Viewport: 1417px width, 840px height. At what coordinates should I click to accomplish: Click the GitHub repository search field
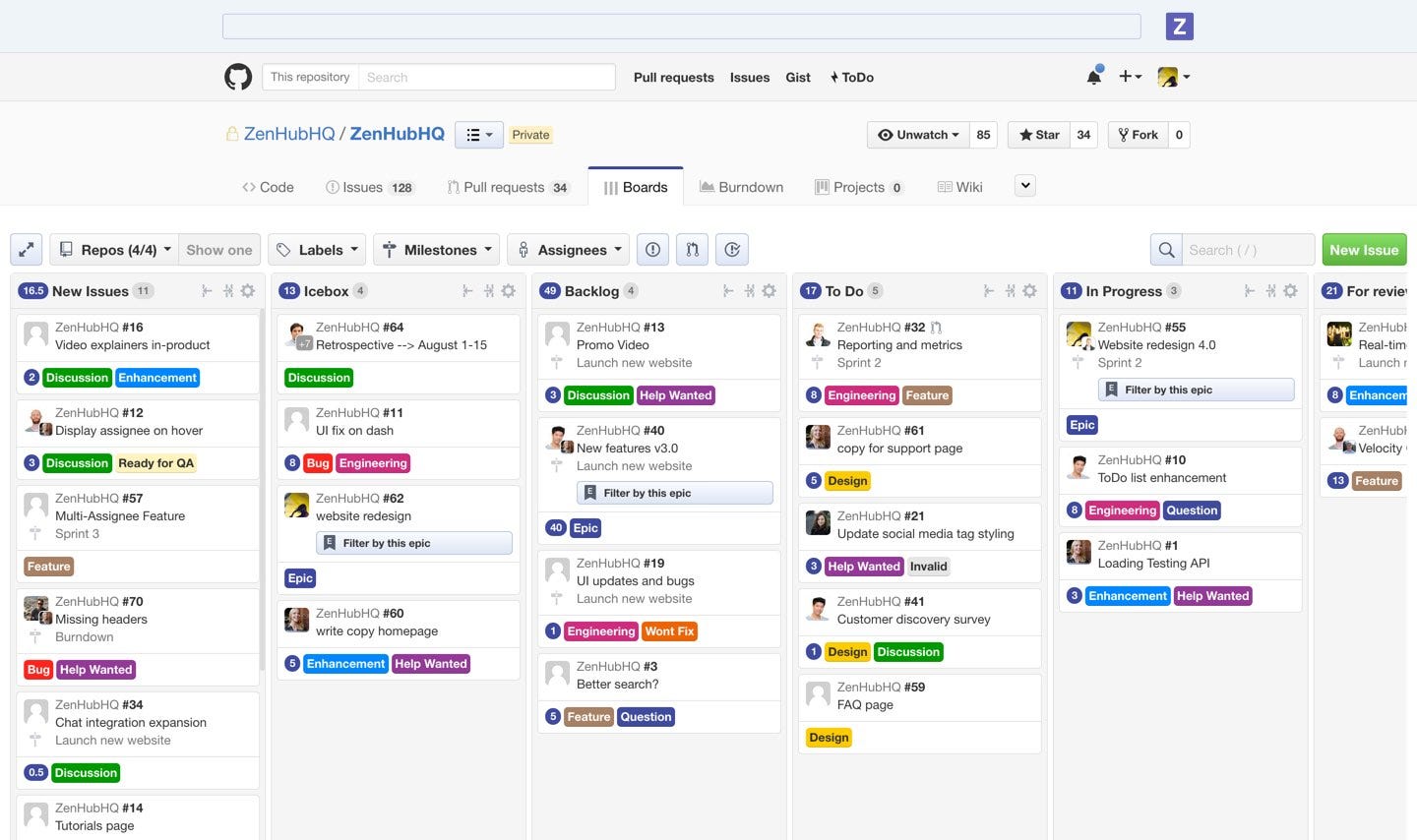[486, 77]
